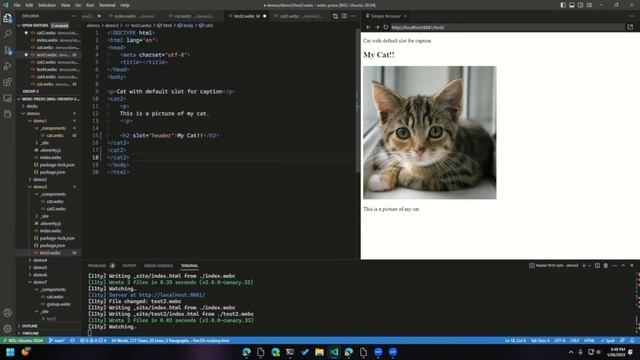
Task: Open Remote Explorer in activity bar
Action: click(x=7, y=98)
